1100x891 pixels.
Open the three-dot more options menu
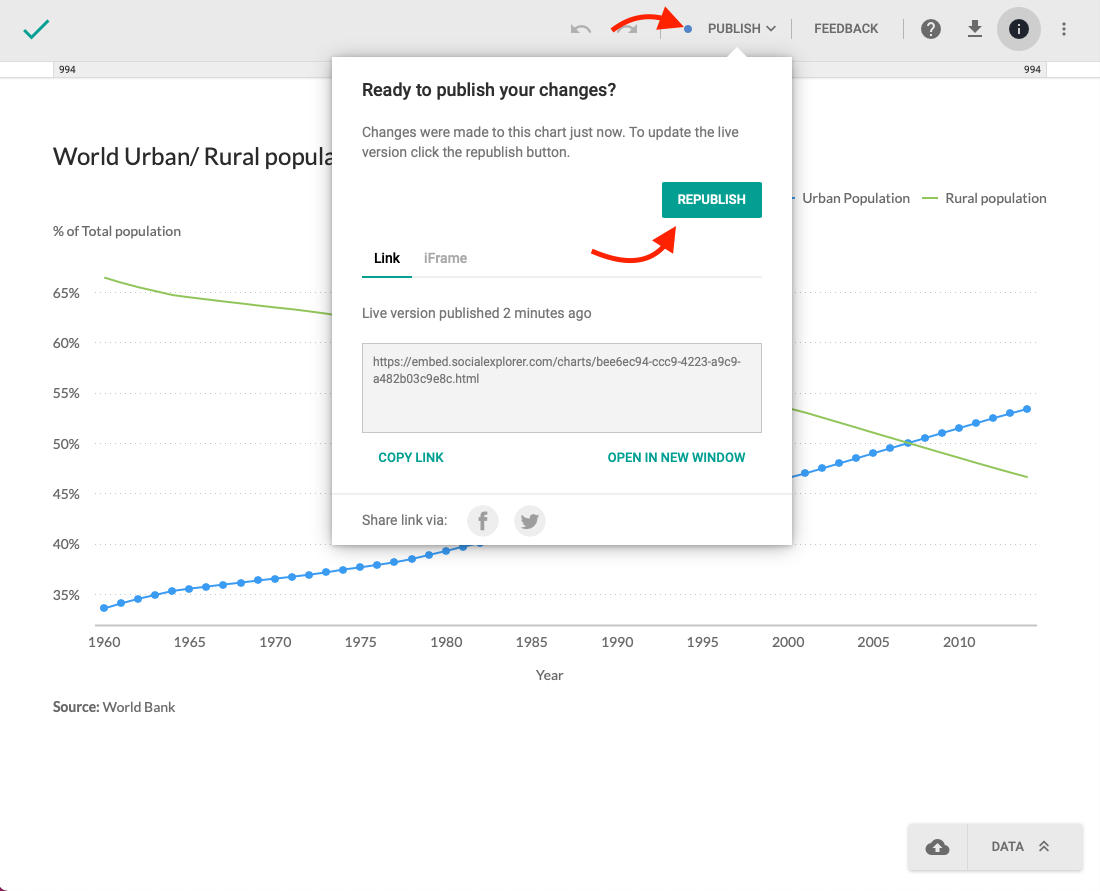pos(1064,29)
